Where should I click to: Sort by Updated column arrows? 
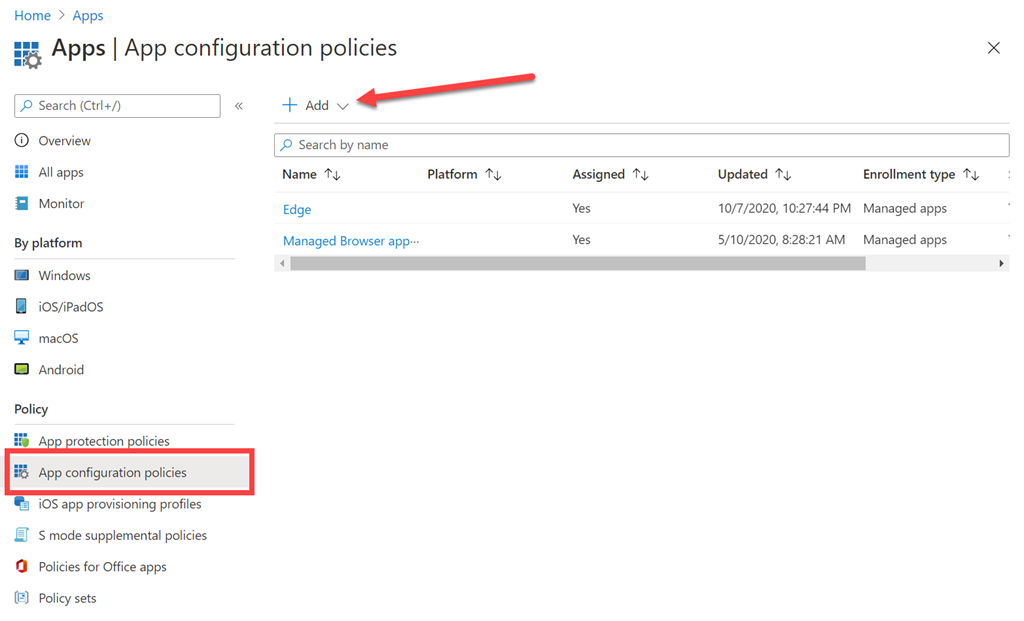[784, 175]
